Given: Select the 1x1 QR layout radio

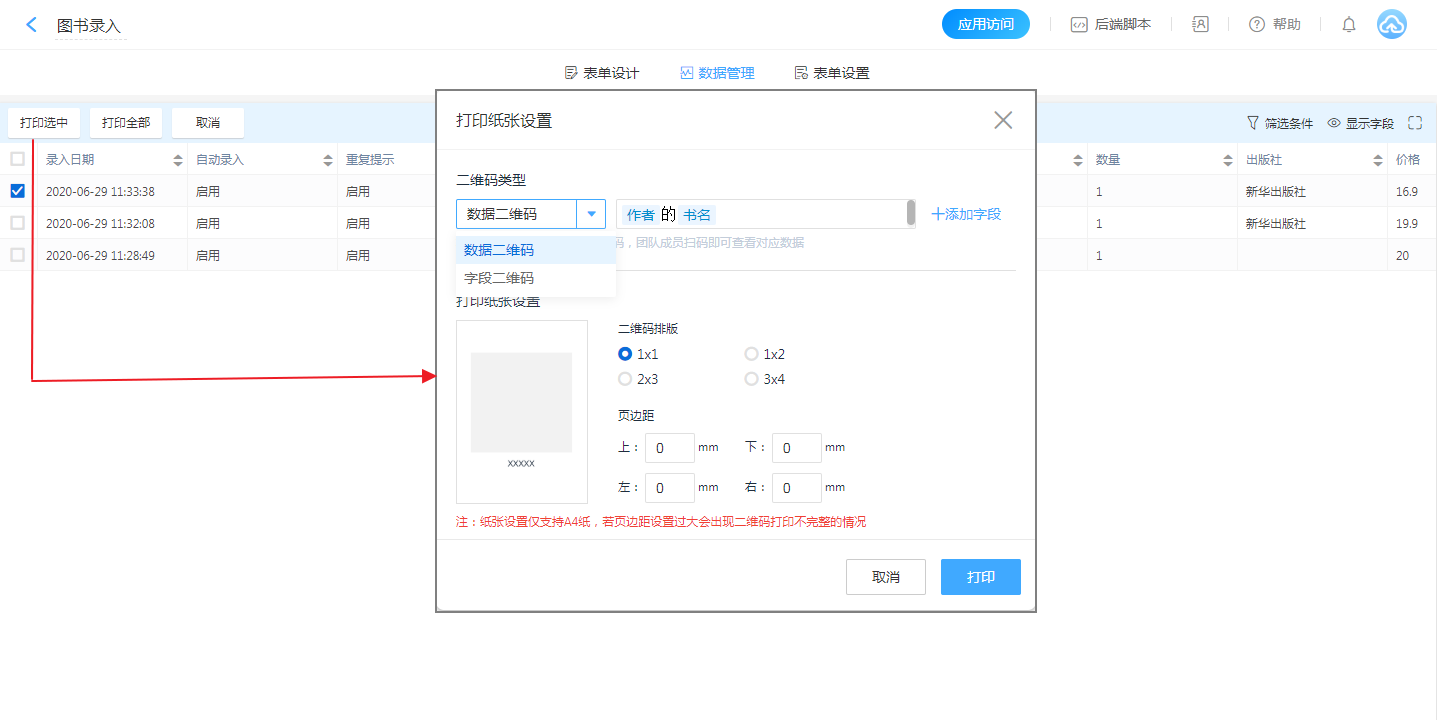Looking at the screenshot, I should coord(625,354).
